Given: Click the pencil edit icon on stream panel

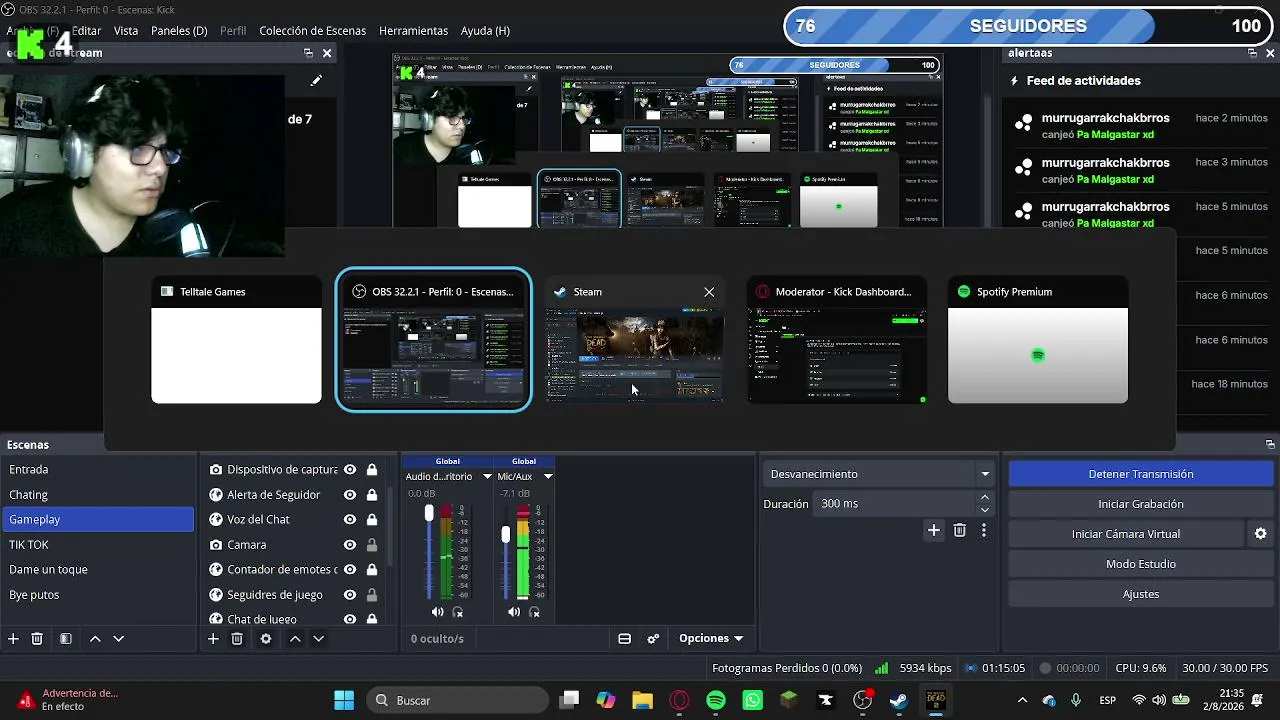Looking at the screenshot, I should (x=316, y=81).
